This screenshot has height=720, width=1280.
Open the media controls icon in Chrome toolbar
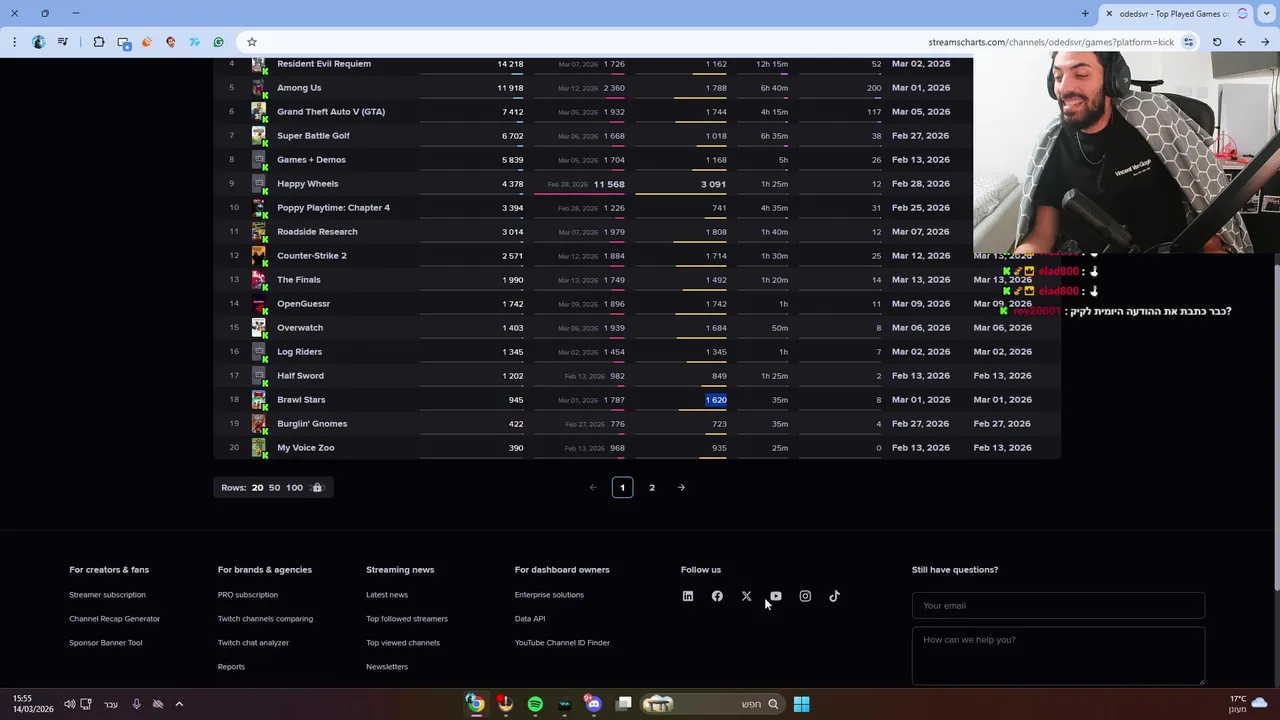(63, 42)
